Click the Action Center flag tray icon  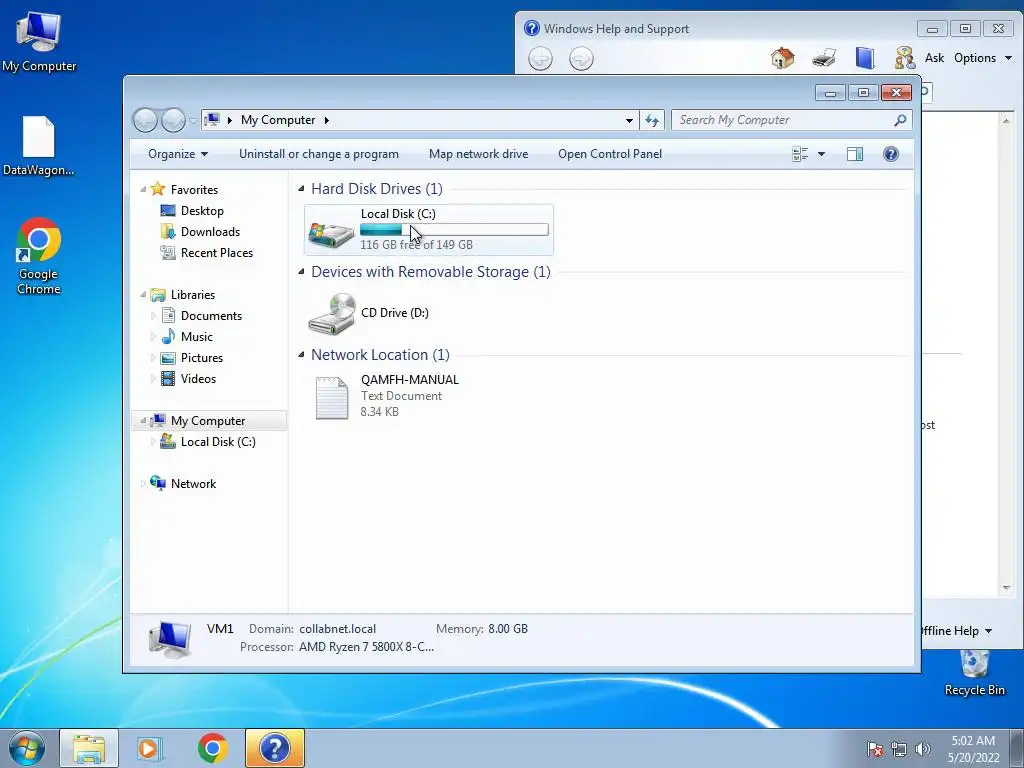(x=874, y=749)
